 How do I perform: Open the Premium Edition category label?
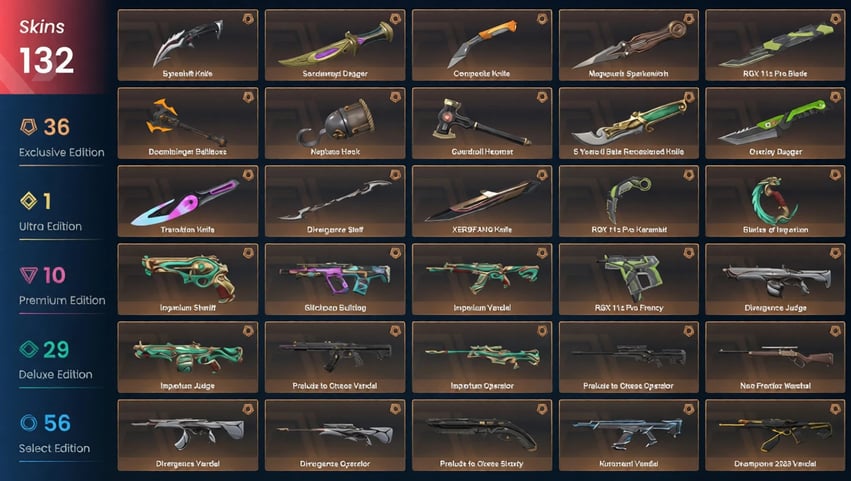62,300
